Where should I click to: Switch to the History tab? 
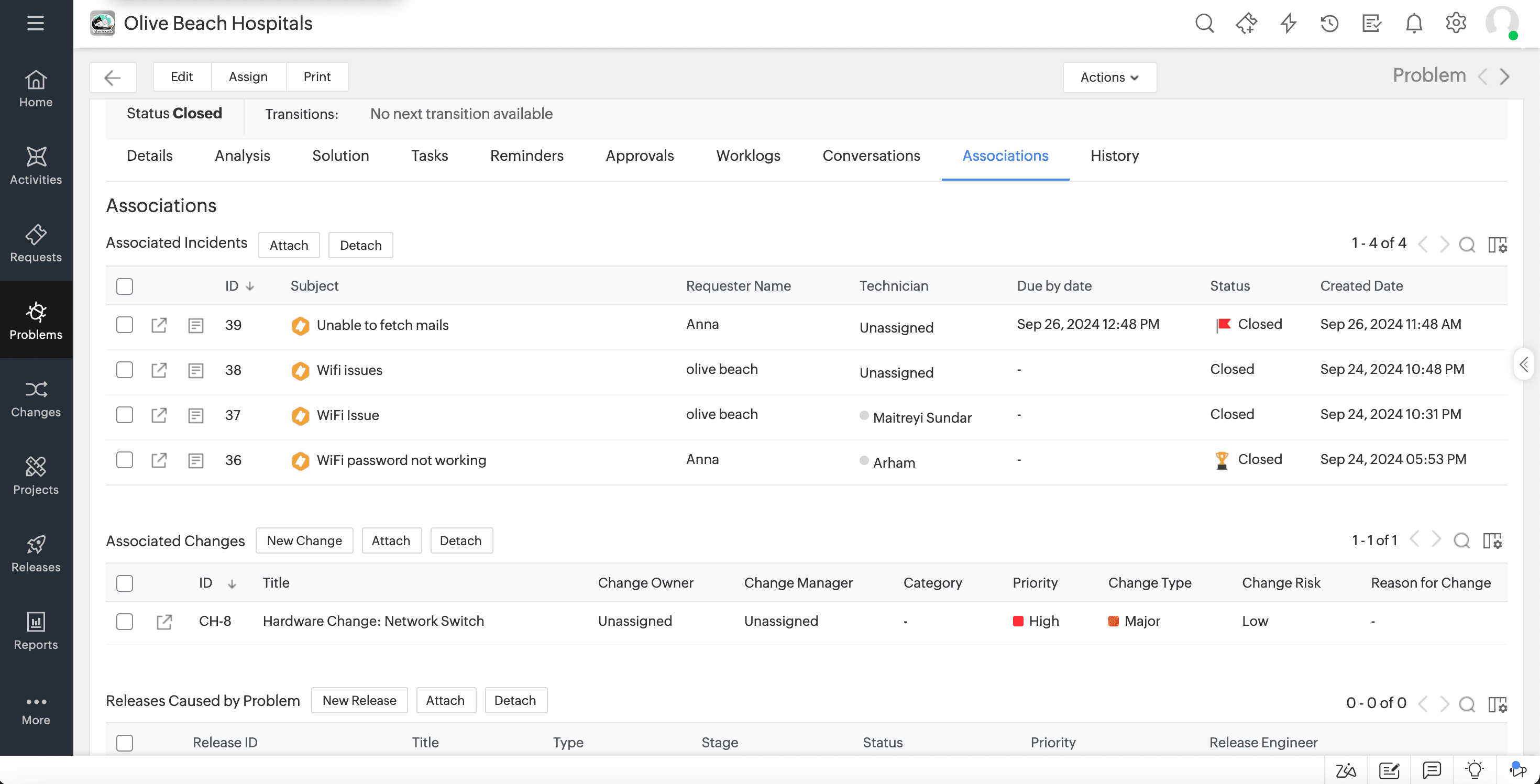click(x=1114, y=156)
